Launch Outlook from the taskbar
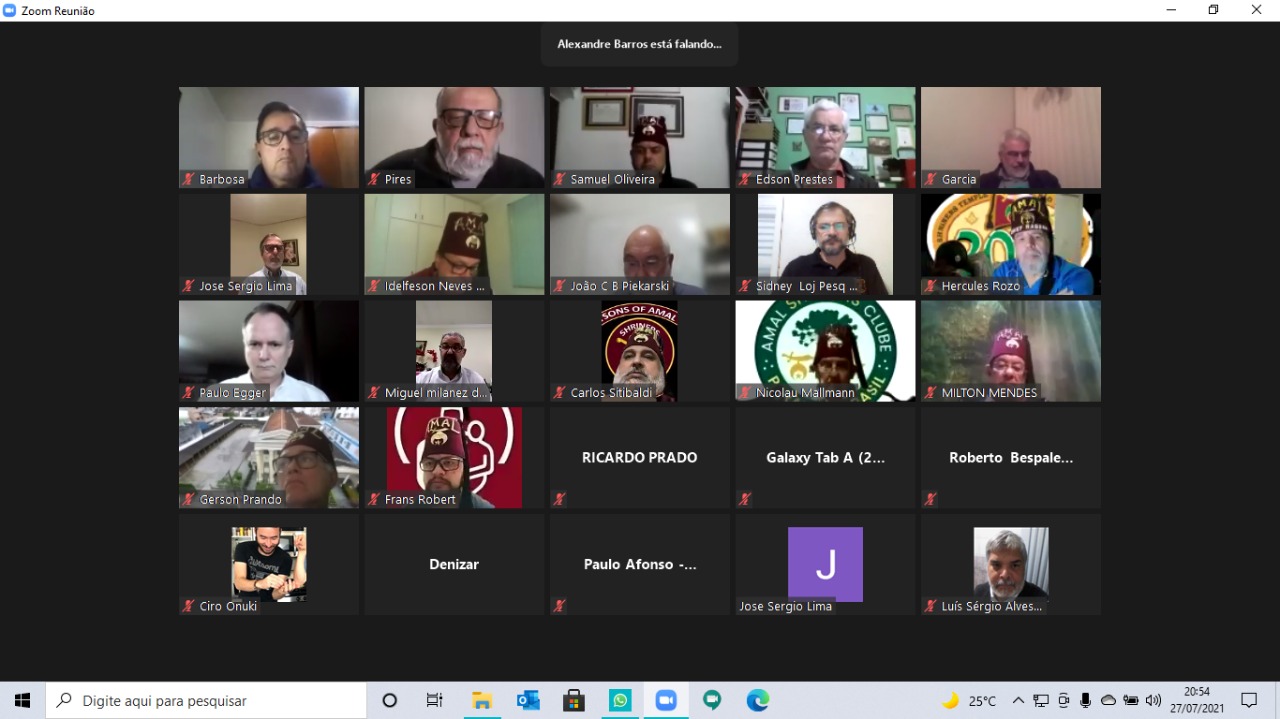The image size is (1280, 719). pos(528,701)
